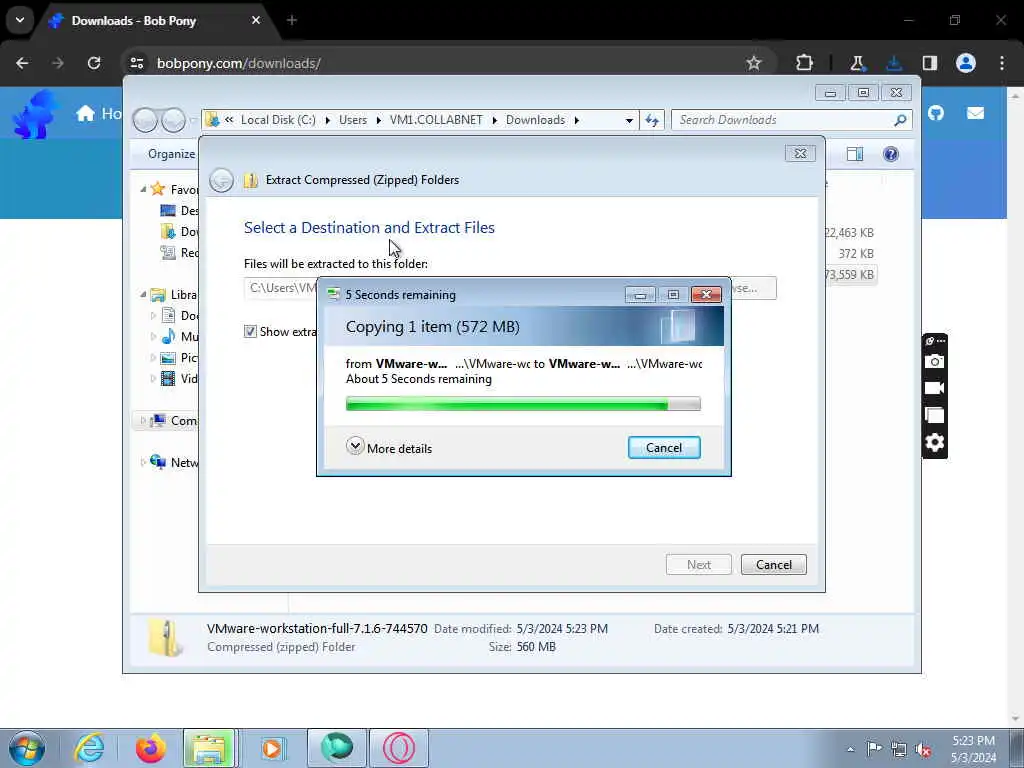This screenshot has width=1024, height=768.
Task: Launch Firefox from taskbar
Action: click(150, 748)
